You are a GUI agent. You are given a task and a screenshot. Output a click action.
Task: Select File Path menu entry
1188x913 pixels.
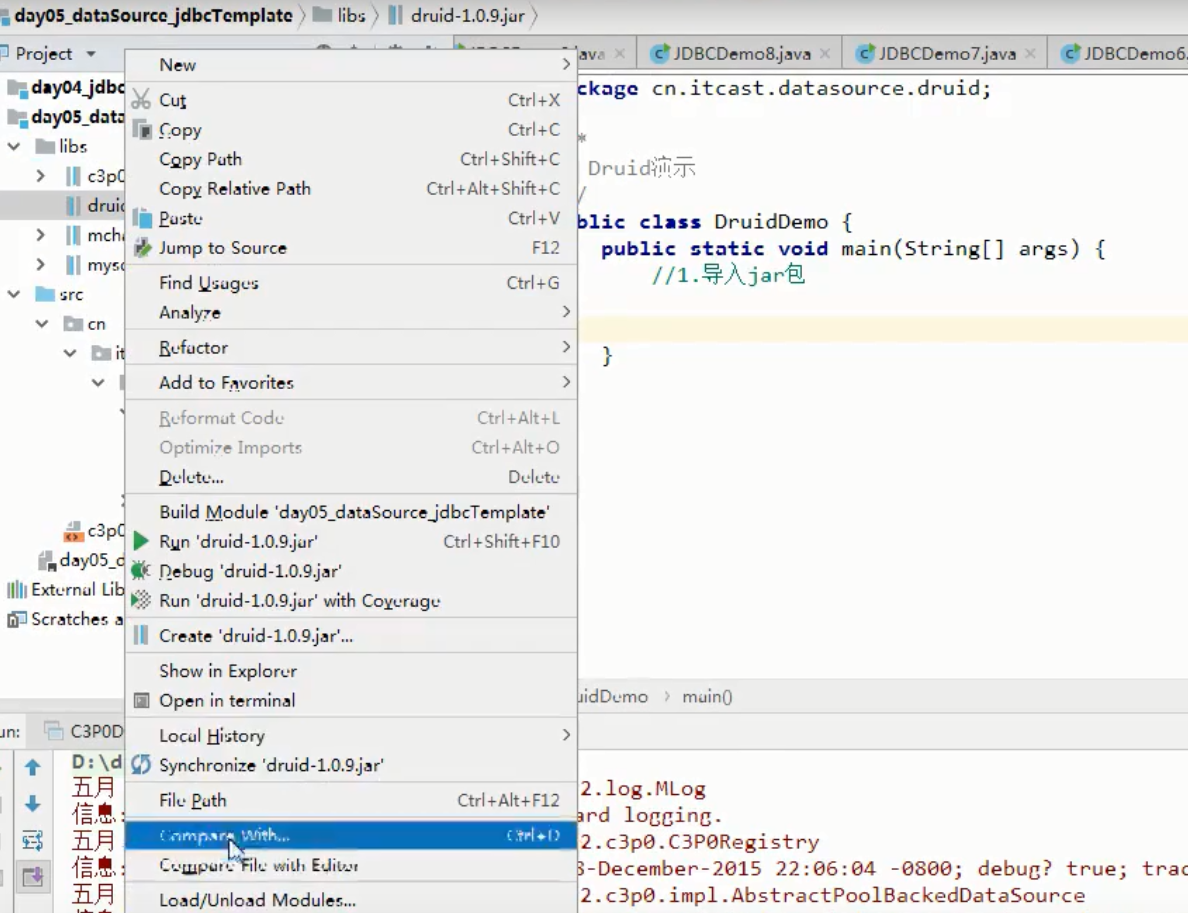coord(350,800)
